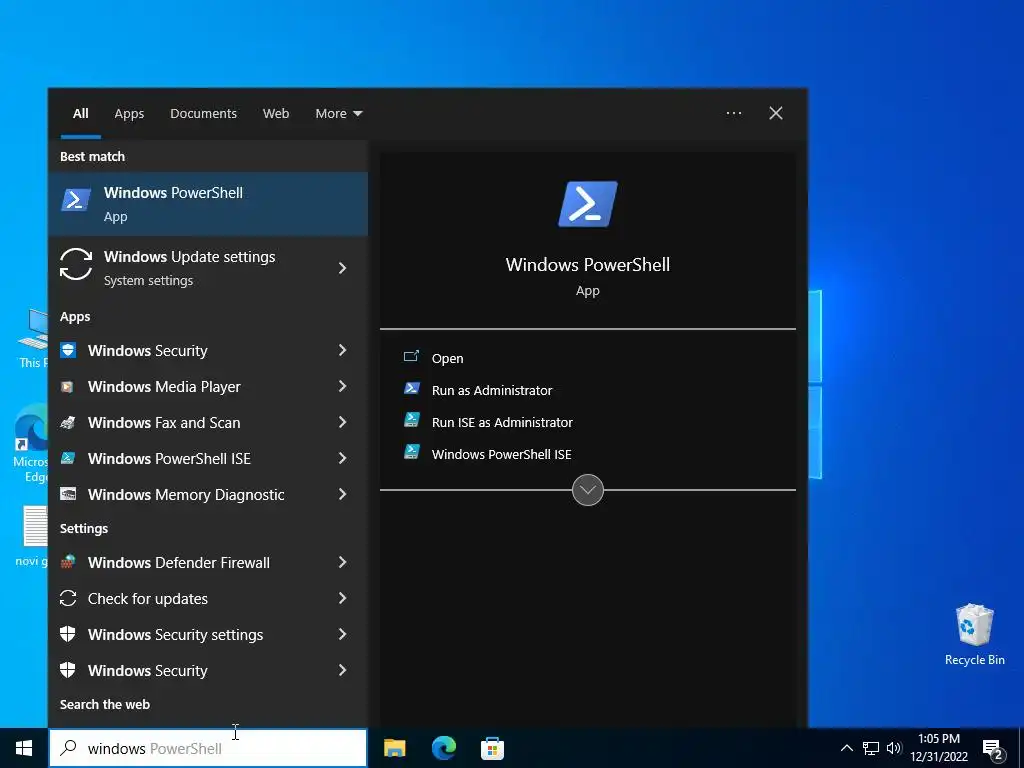Choose Run ISE as Administrator
1024x768 pixels.
click(x=502, y=423)
